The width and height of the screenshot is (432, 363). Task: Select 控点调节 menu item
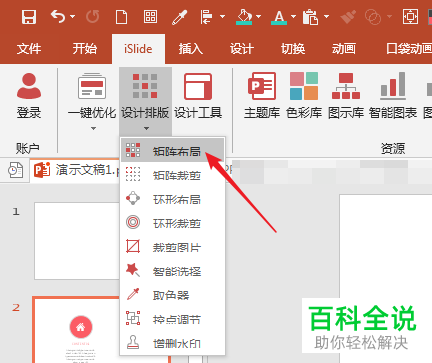click(172, 319)
